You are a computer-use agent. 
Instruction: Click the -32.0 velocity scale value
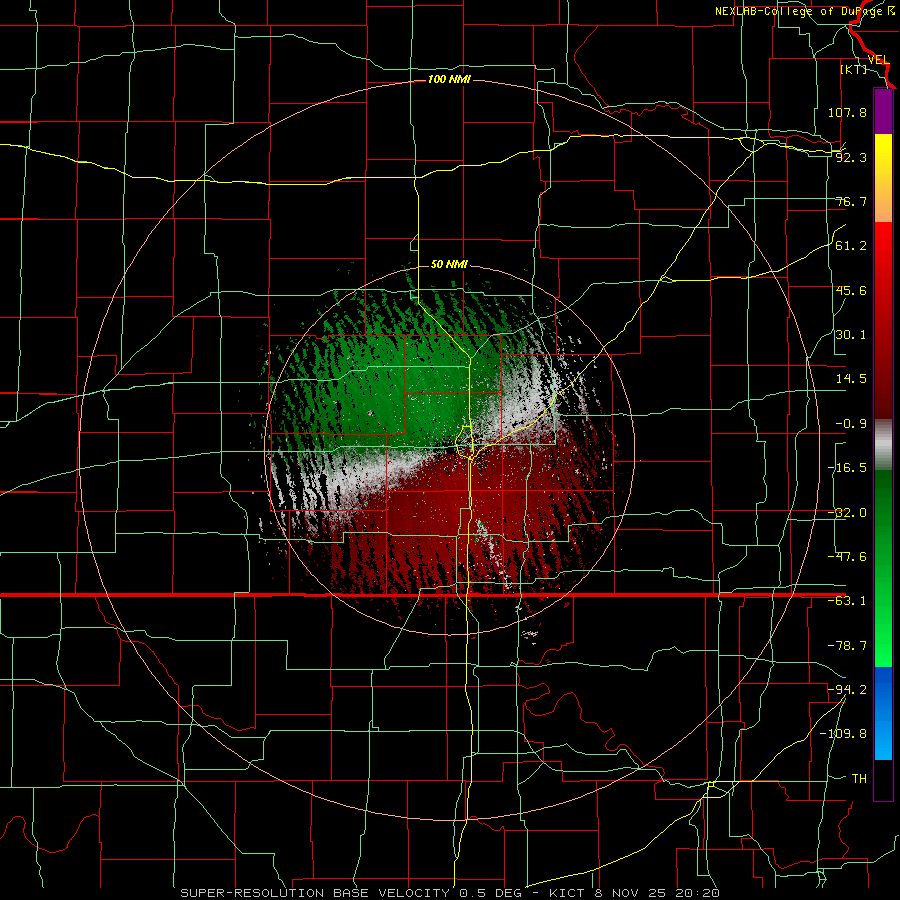[847, 513]
